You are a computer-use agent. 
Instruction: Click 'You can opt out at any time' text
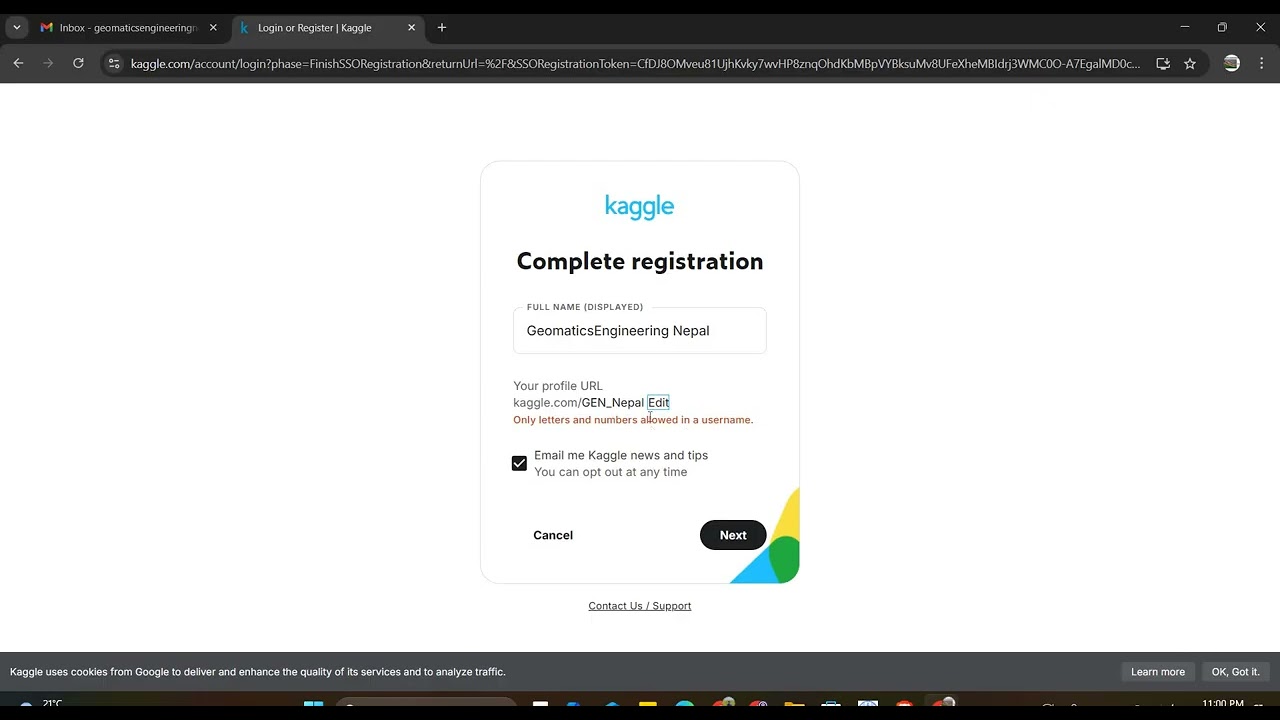click(x=610, y=472)
